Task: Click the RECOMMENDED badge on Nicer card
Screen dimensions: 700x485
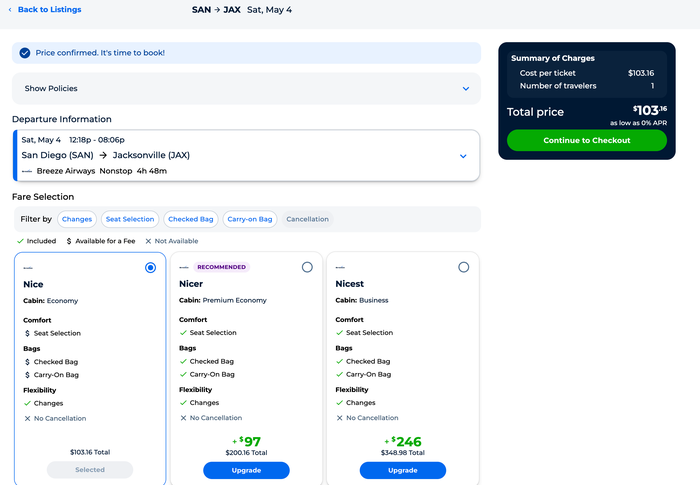Action: pos(221,267)
